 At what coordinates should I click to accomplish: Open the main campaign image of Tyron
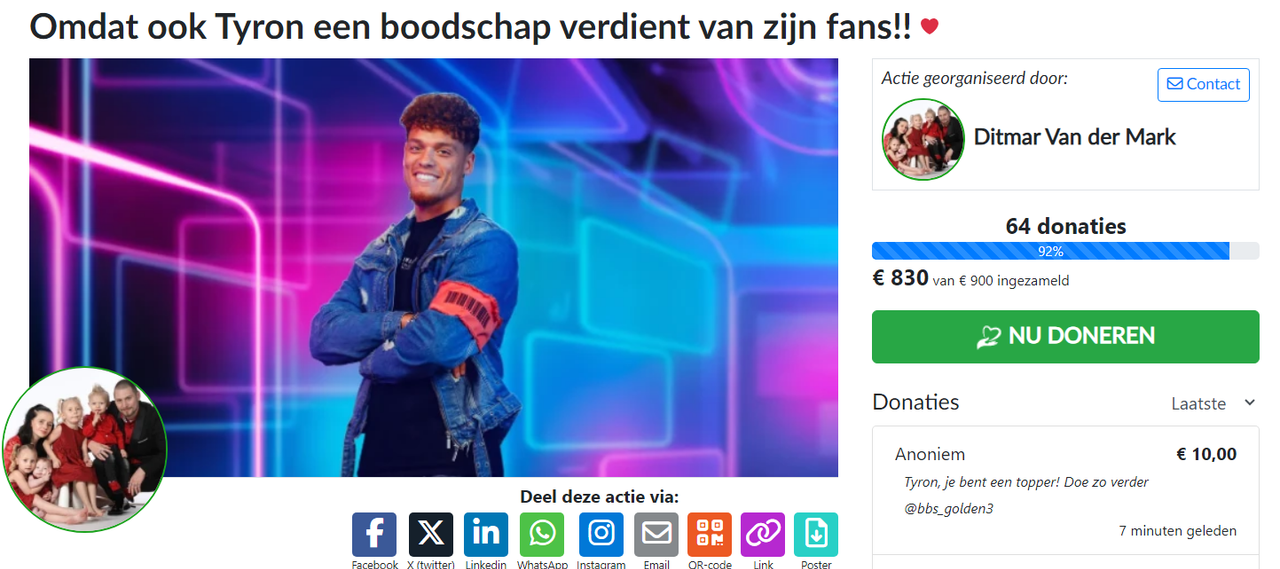pos(433,267)
